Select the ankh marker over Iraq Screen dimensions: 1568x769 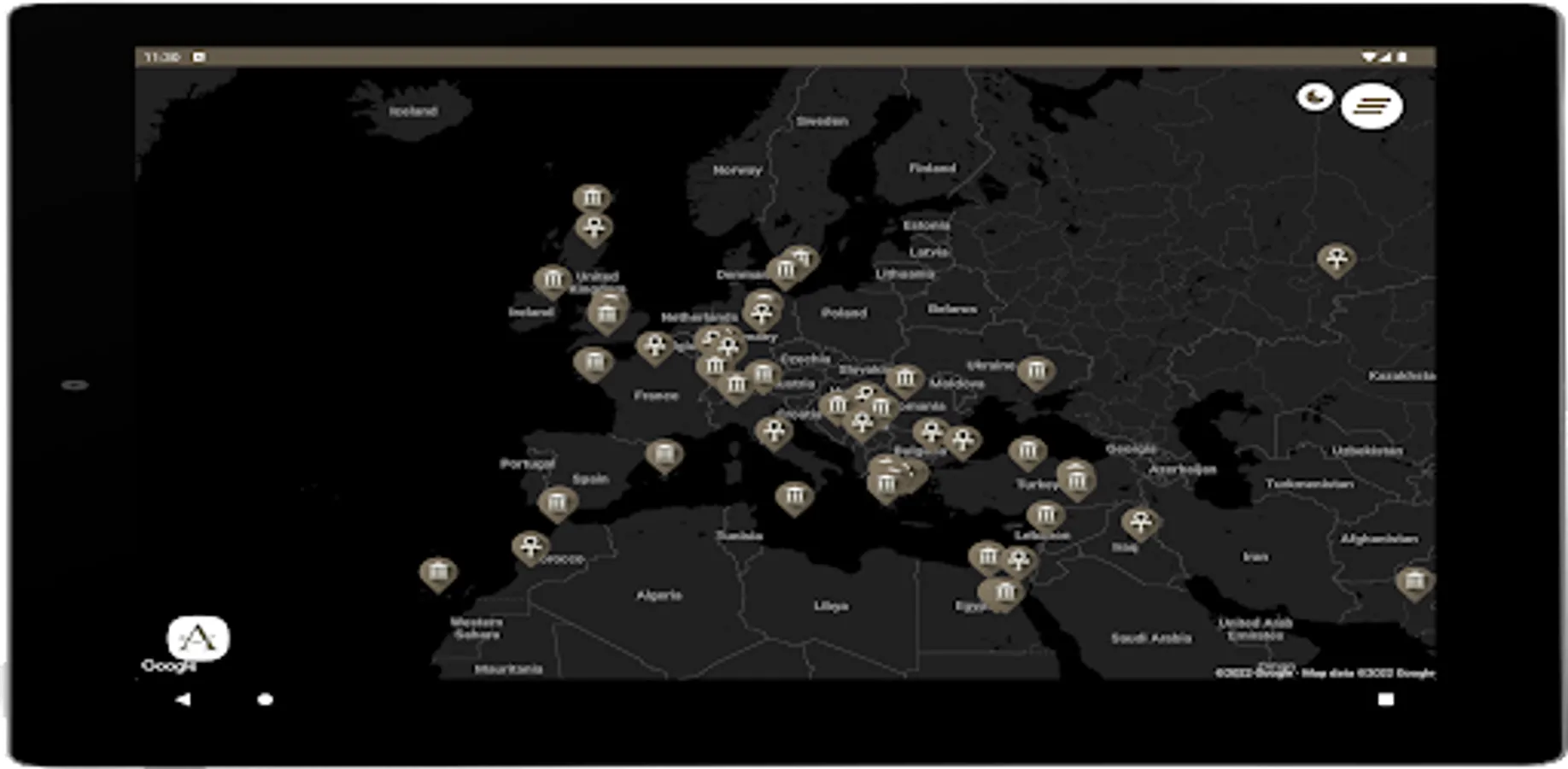click(1140, 523)
